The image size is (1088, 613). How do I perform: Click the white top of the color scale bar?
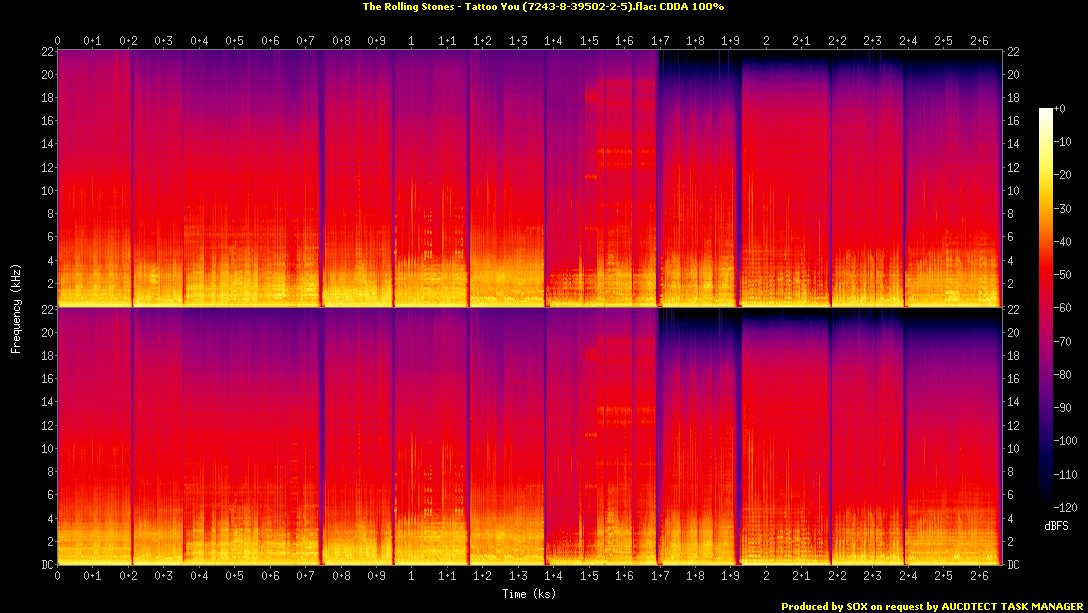pyautogui.click(x=1046, y=112)
